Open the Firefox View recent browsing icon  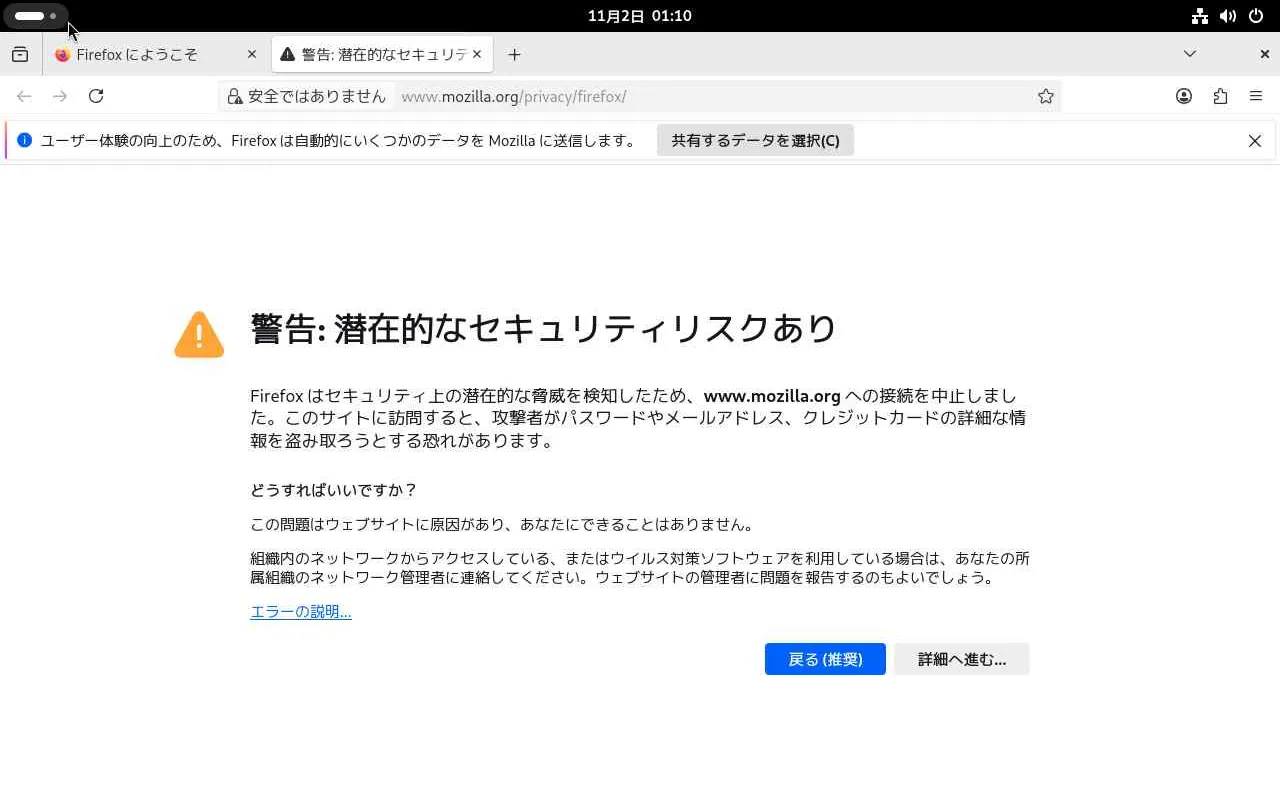click(20, 55)
